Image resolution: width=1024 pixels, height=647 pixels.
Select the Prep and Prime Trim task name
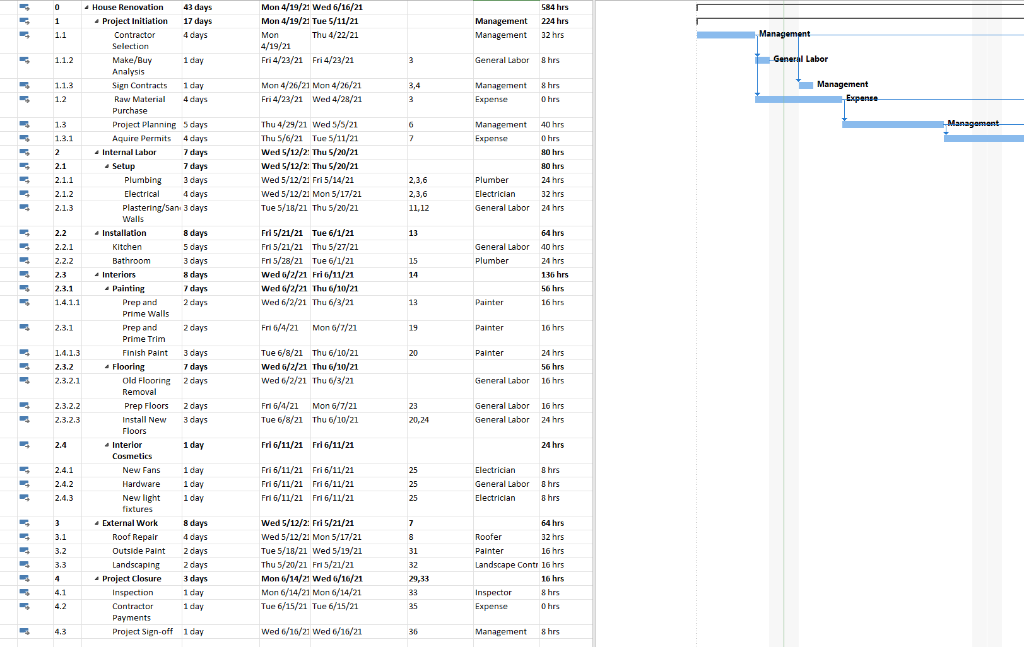pyautogui.click(x=144, y=333)
